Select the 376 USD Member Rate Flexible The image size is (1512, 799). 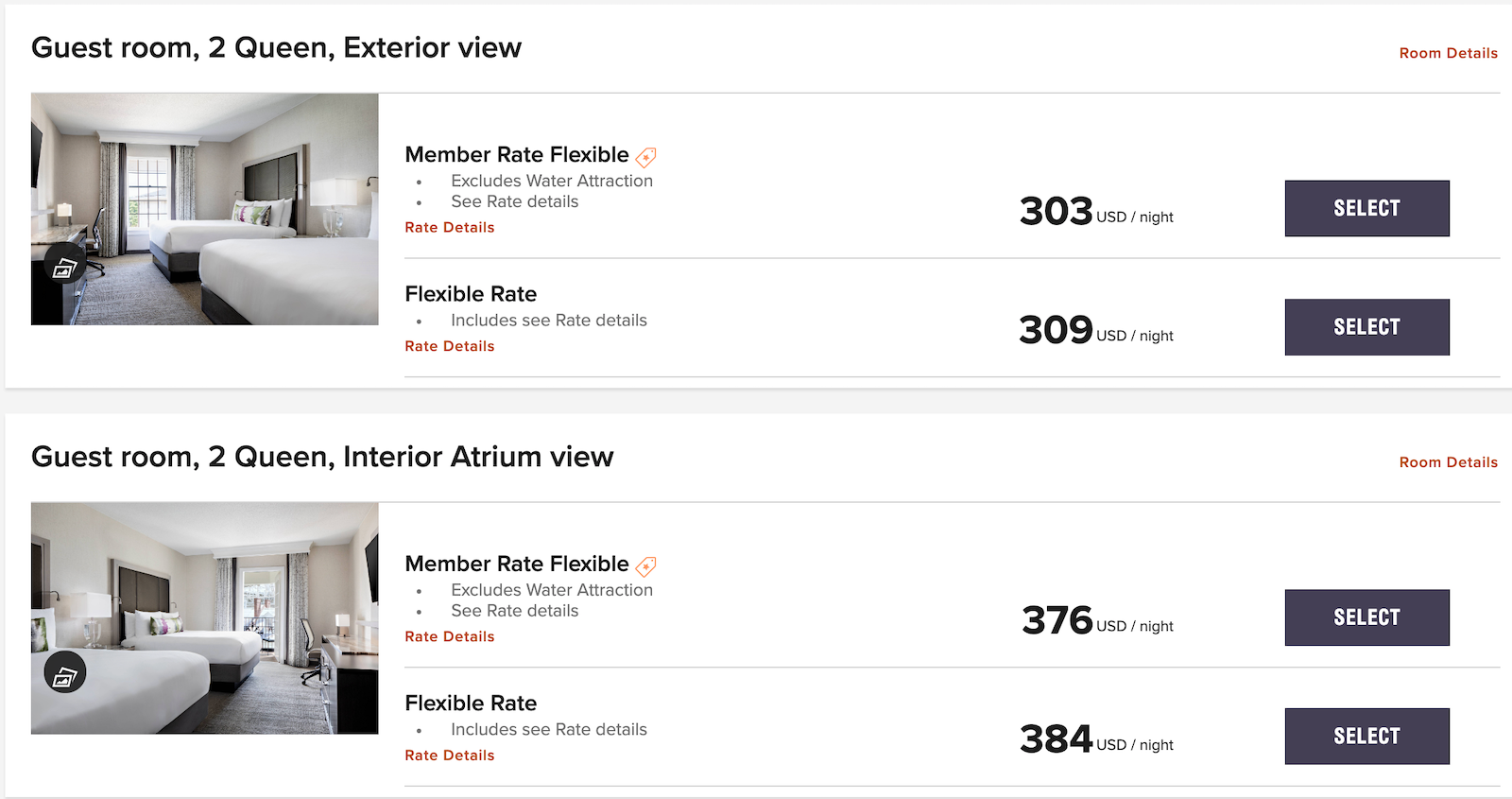pos(1366,617)
